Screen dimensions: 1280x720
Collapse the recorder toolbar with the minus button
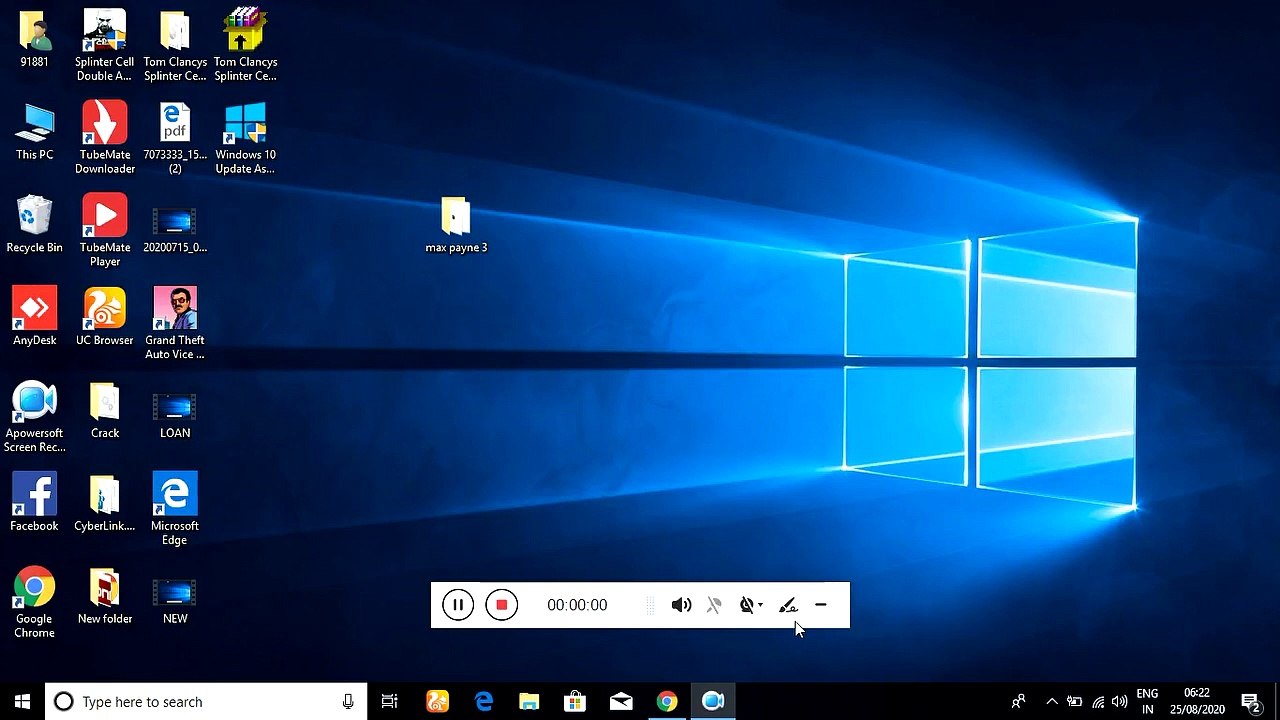[821, 605]
